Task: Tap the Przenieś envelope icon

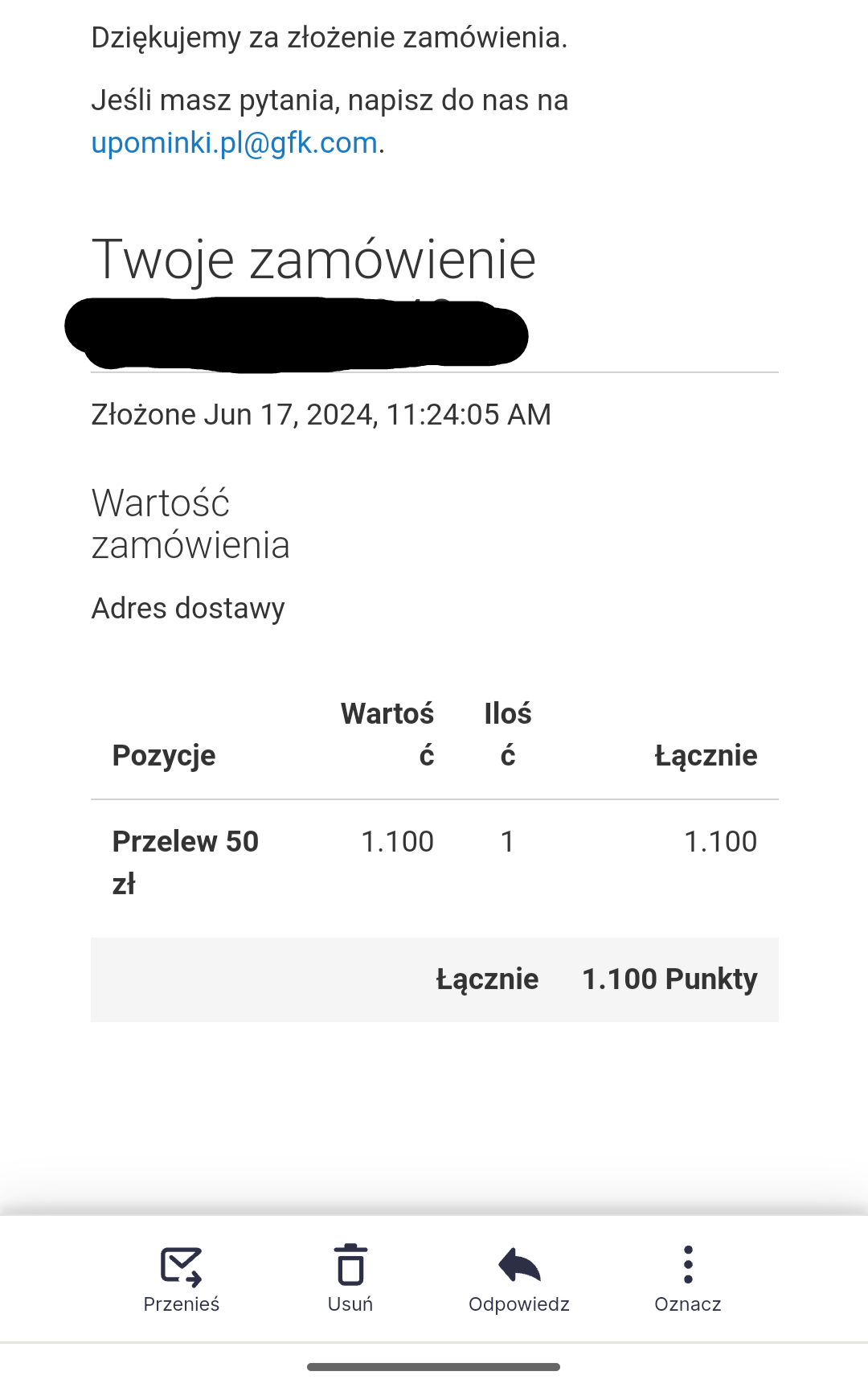Action: coord(181,1266)
